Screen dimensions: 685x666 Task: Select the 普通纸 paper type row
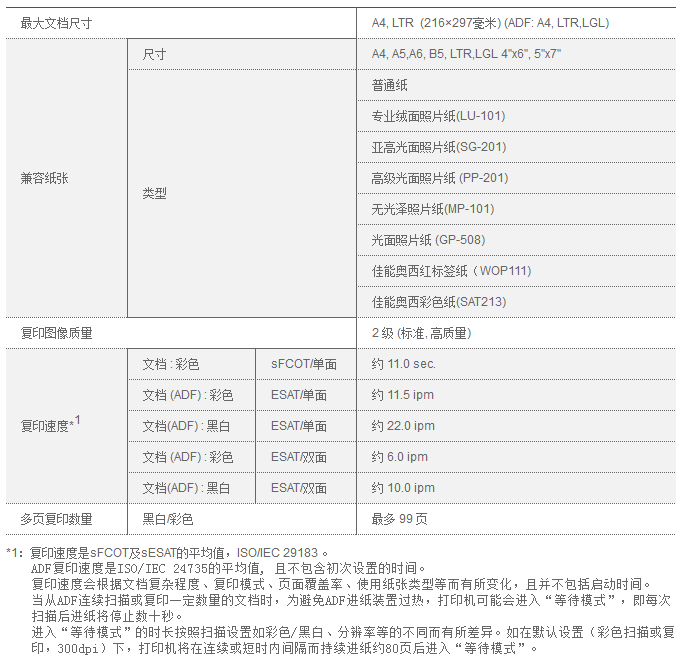(x=389, y=85)
